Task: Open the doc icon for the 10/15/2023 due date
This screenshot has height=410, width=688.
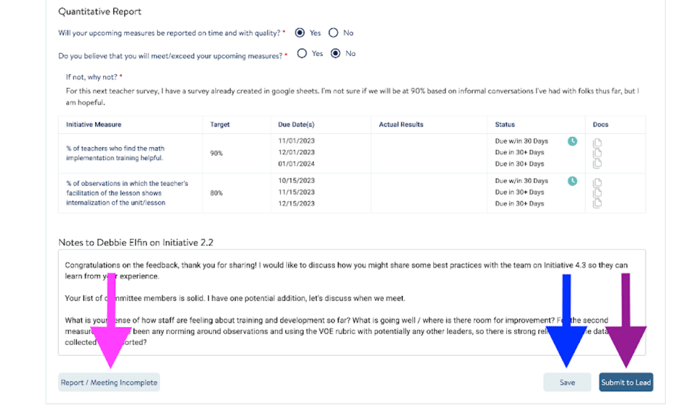Action: click(x=597, y=183)
